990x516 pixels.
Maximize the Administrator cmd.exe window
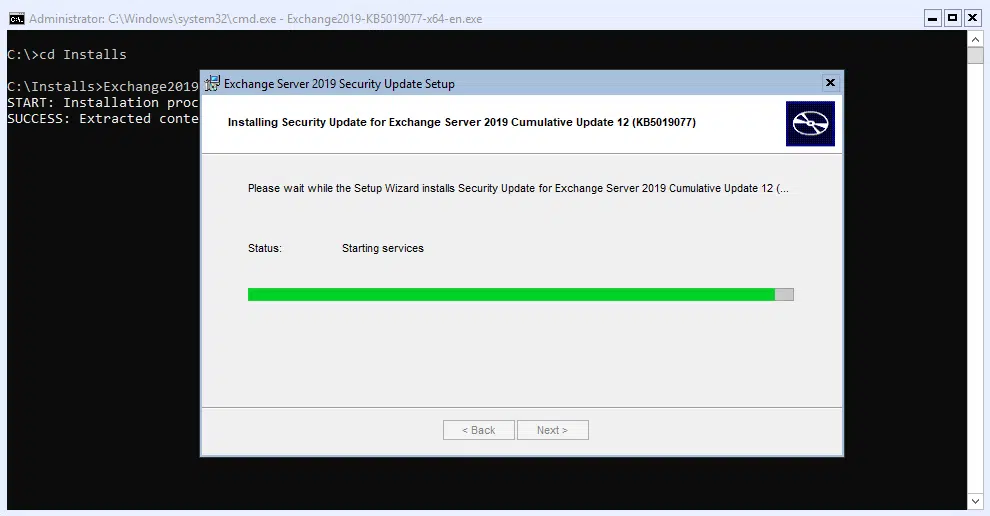click(953, 18)
